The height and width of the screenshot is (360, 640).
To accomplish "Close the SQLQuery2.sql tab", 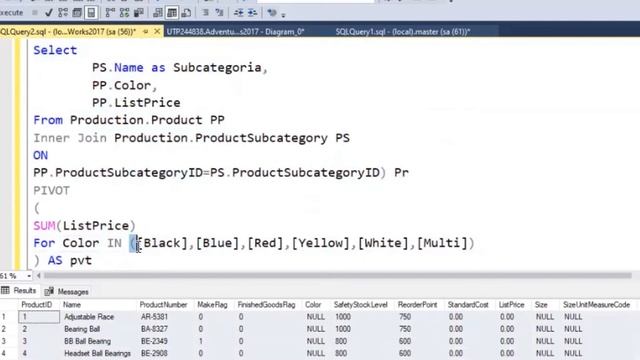I will click(157, 31).
